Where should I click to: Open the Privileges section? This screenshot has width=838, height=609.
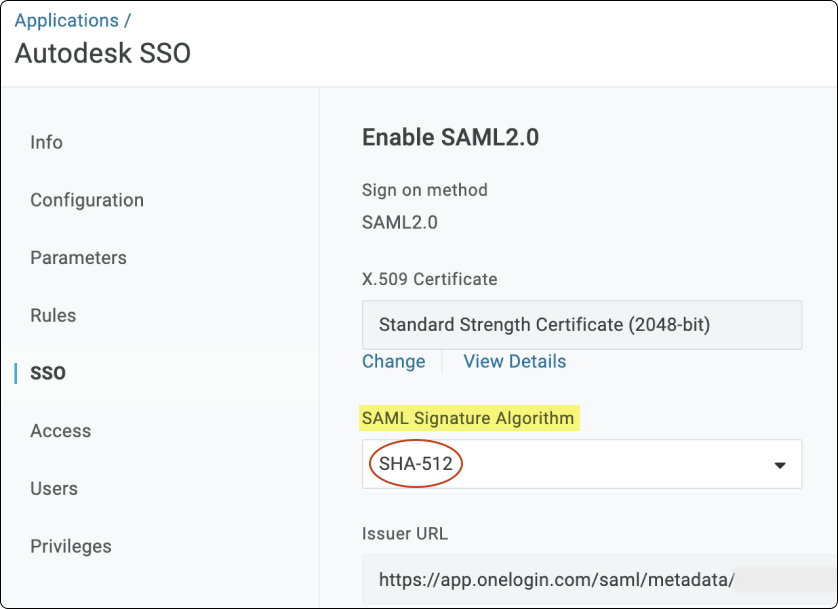(x=71, y=546)
